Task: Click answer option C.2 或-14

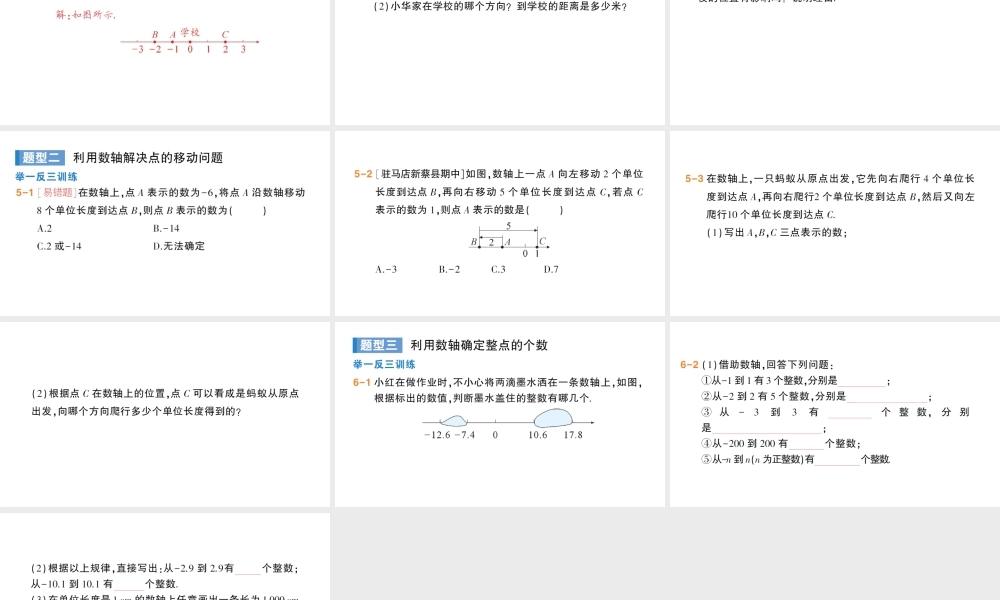Action: pyautogui.click(x=59, y=246)
